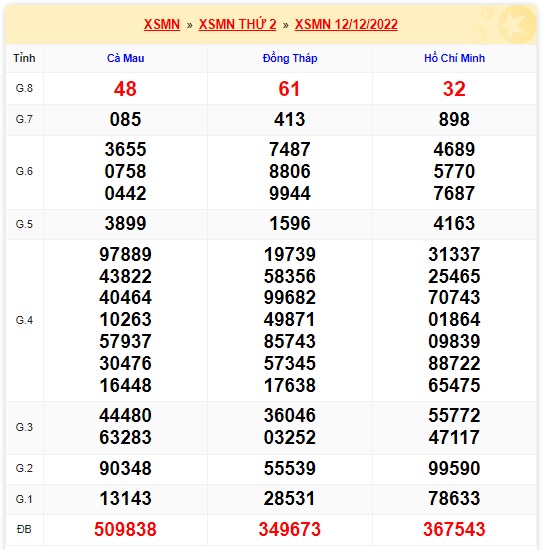Click G.7 result 898
The width and height of the screenshot is (548, 550).
(x=454, y=119)
